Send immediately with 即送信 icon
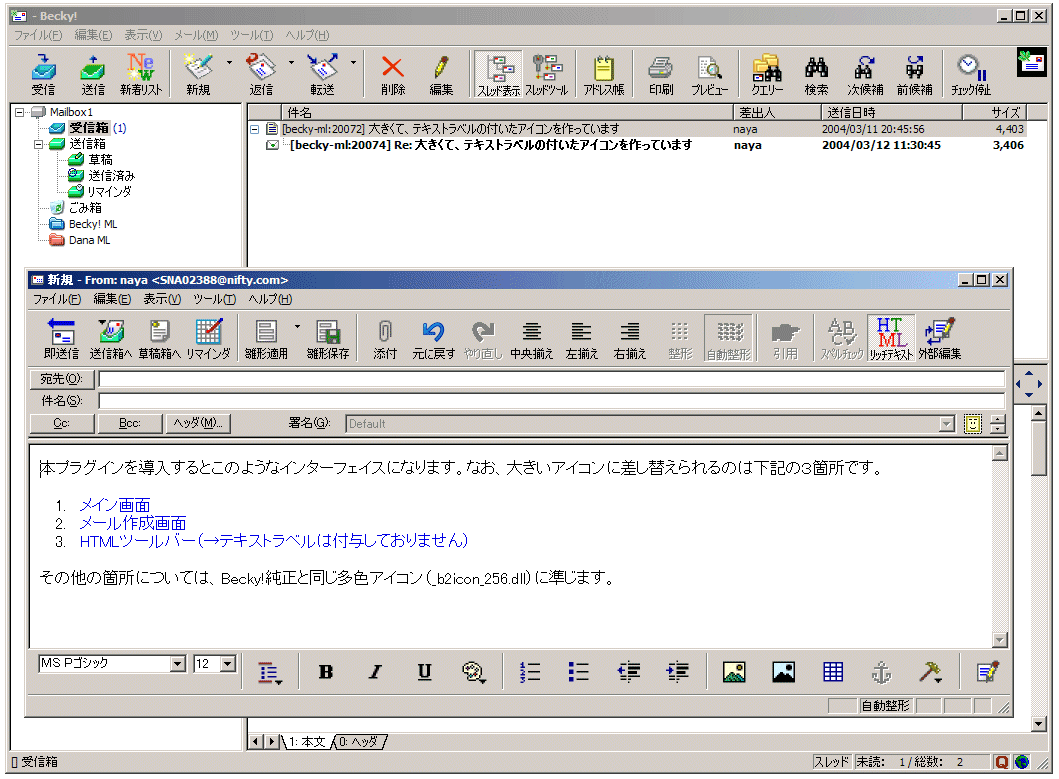Screen dimensions: 1059x779 pos(61,338)
